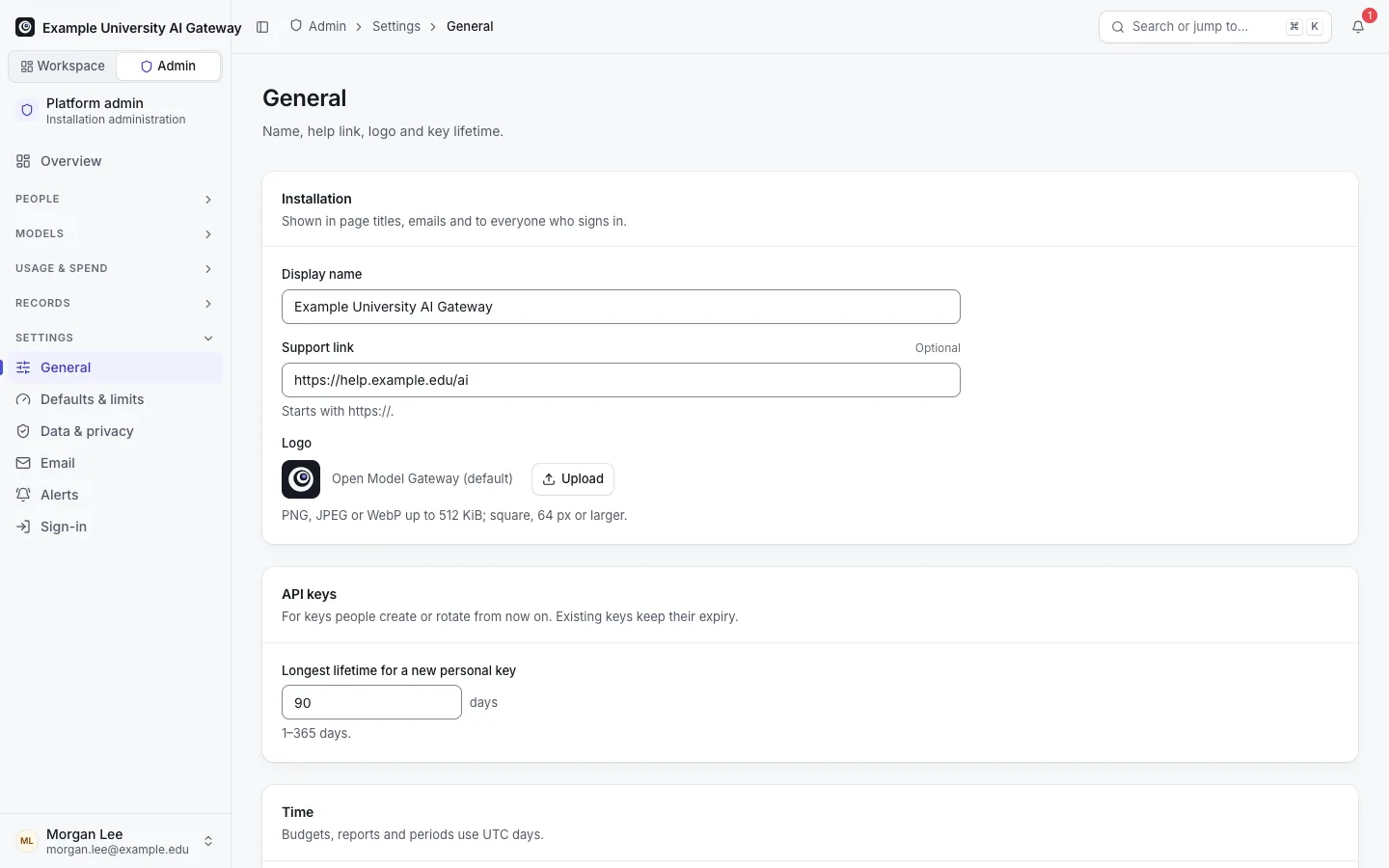Open Defaults & limits settings

(x=114, y=399)
